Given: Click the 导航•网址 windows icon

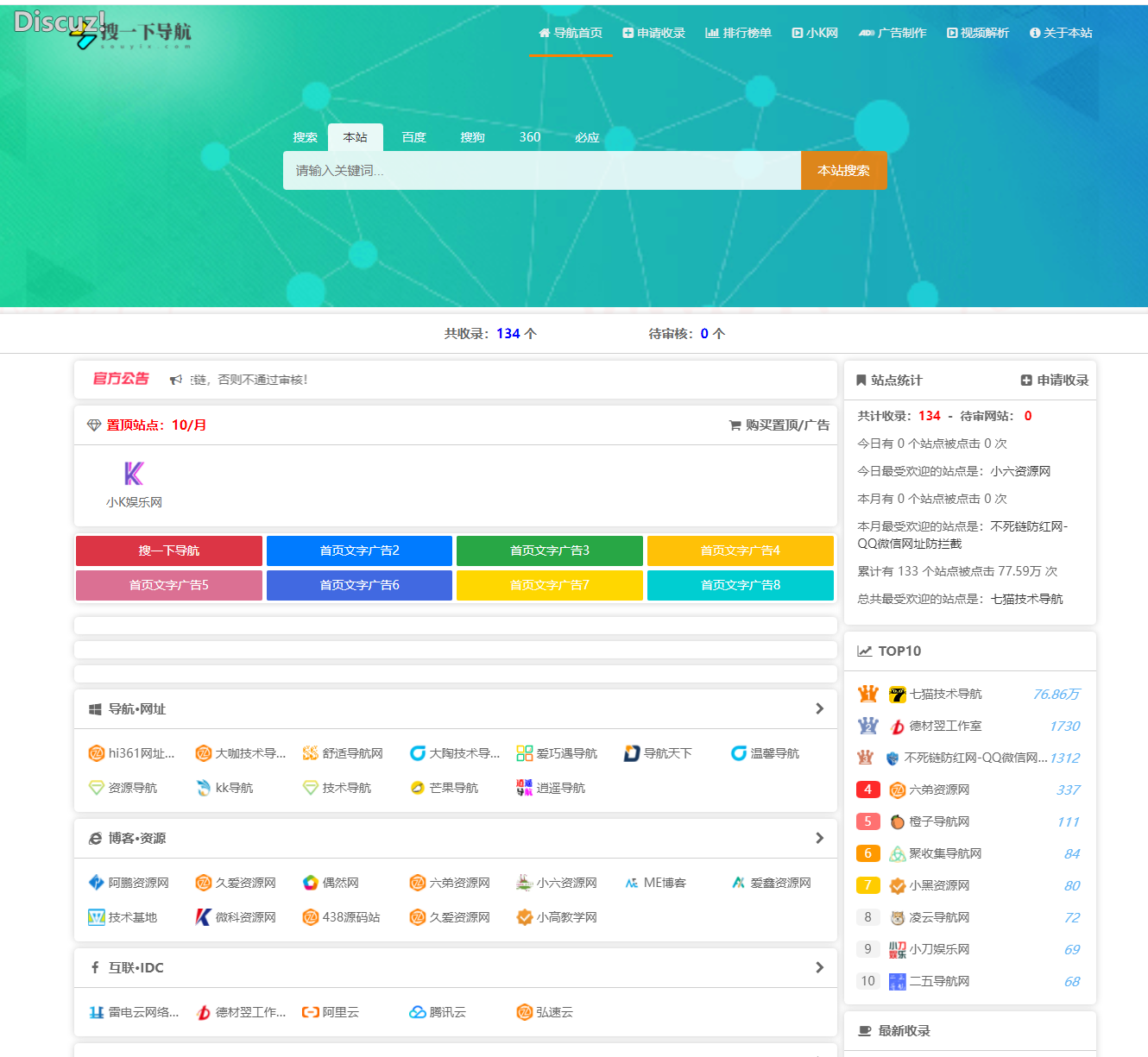Looking at the screenshot, I should point(95,709).
